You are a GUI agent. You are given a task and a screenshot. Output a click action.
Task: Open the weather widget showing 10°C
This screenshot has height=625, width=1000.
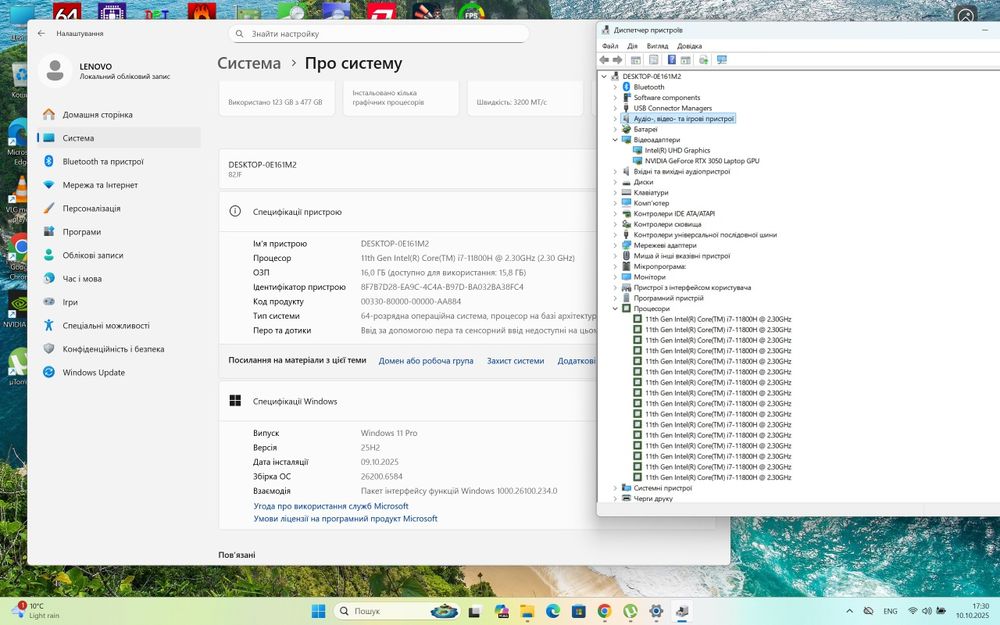(x=36, y=610)
